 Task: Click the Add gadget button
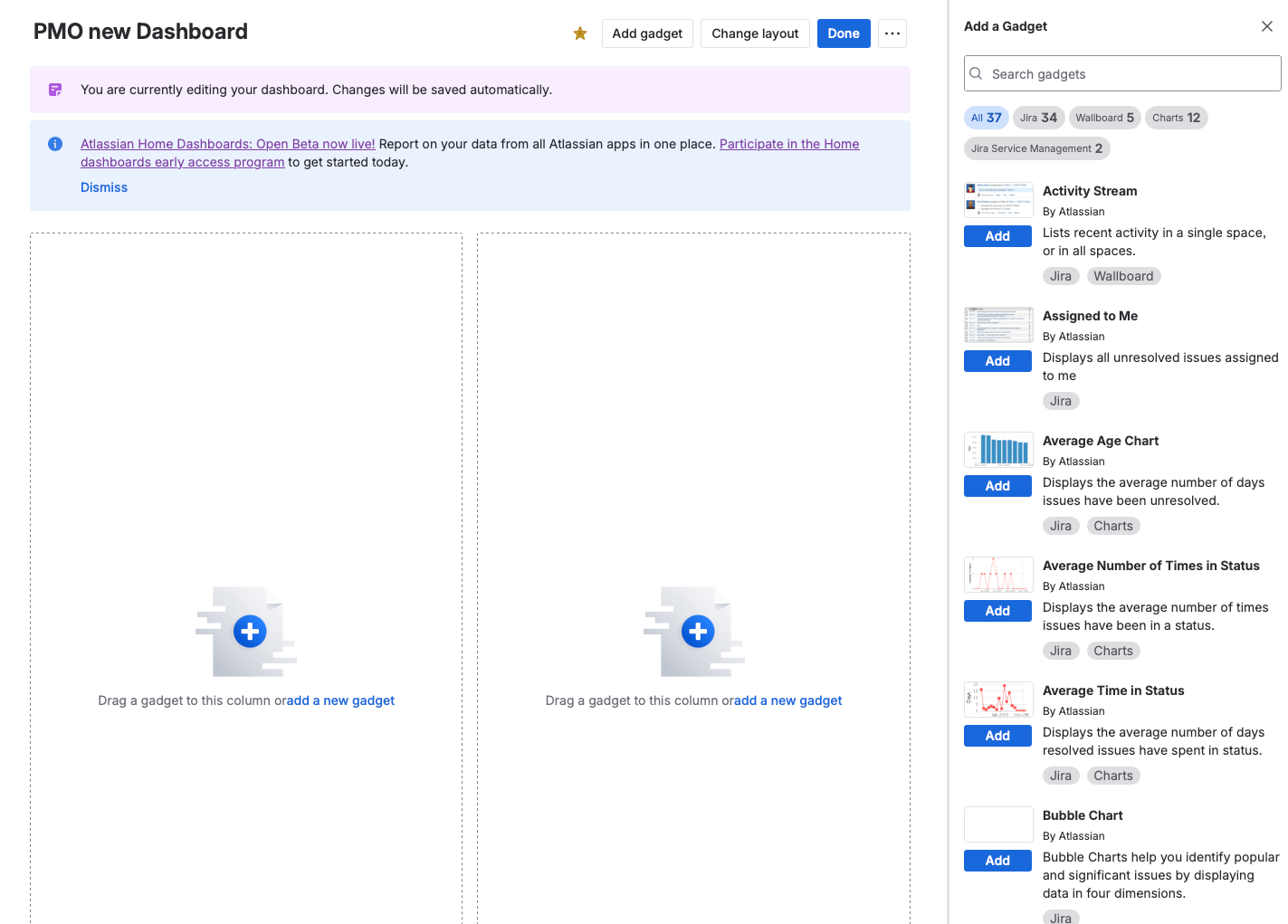click(x=647, y=33)
